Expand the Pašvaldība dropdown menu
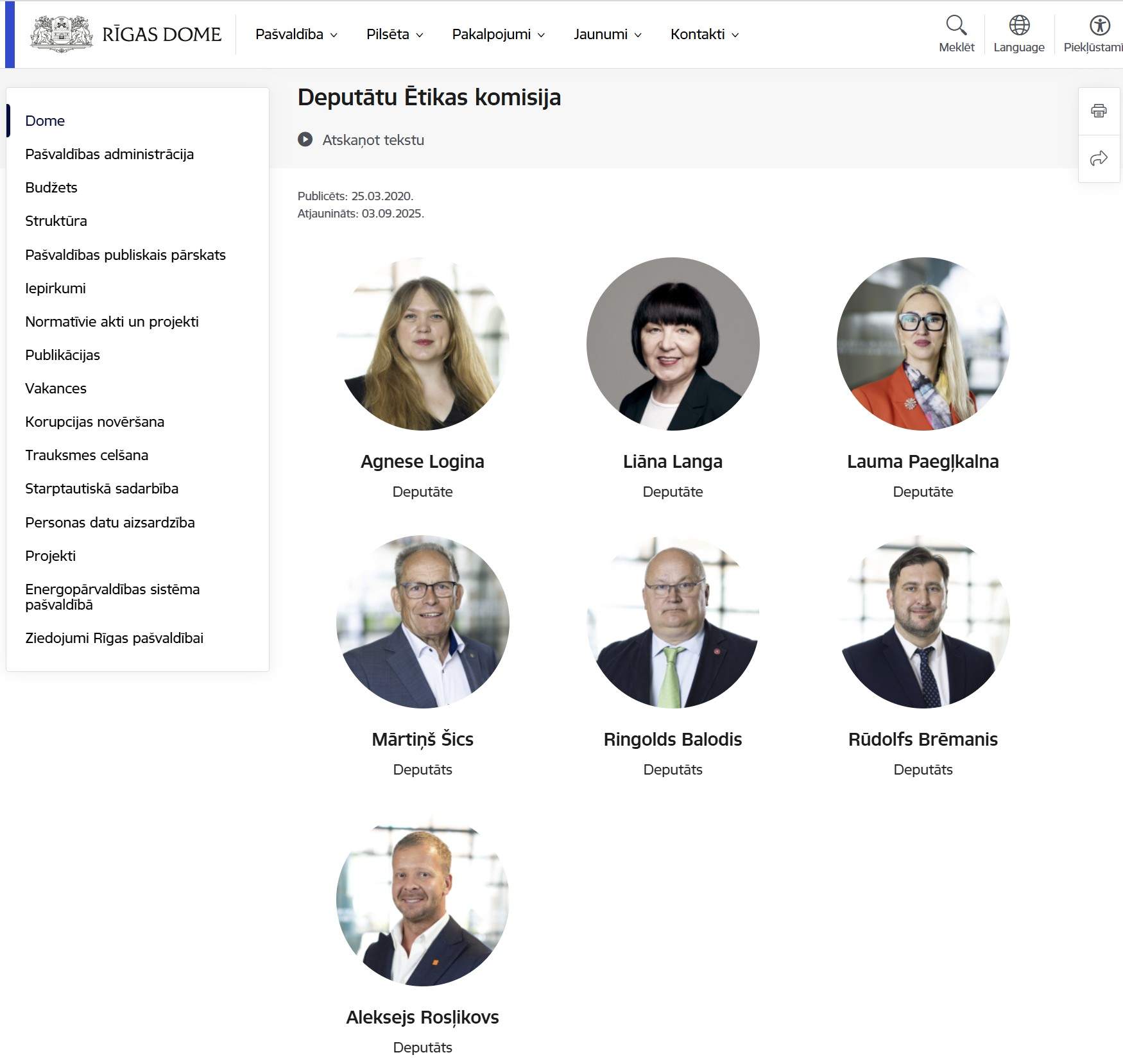1123x1064 pixels. (x=296, y=35)
